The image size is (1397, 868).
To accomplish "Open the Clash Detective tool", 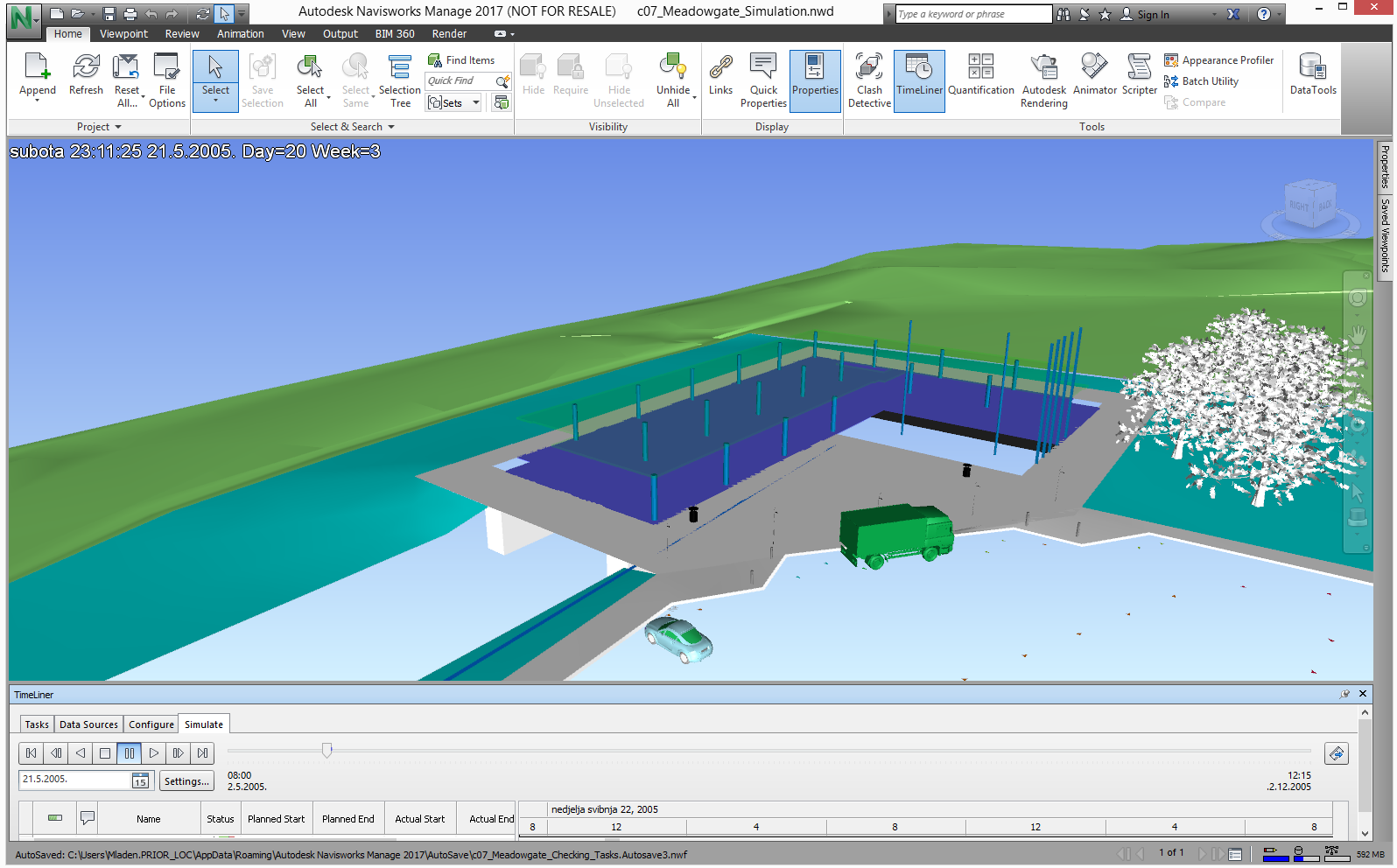I will (x=868, y=80).
